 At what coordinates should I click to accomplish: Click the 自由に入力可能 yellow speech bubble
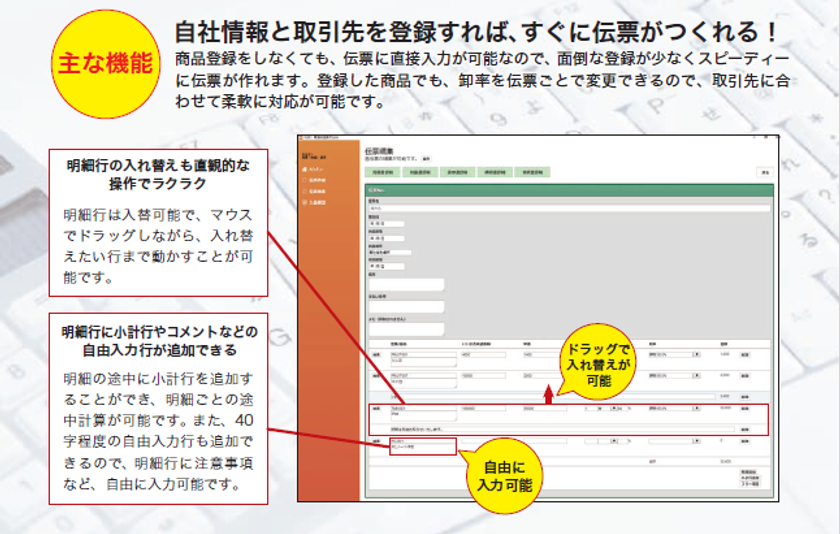click(504, 476)
